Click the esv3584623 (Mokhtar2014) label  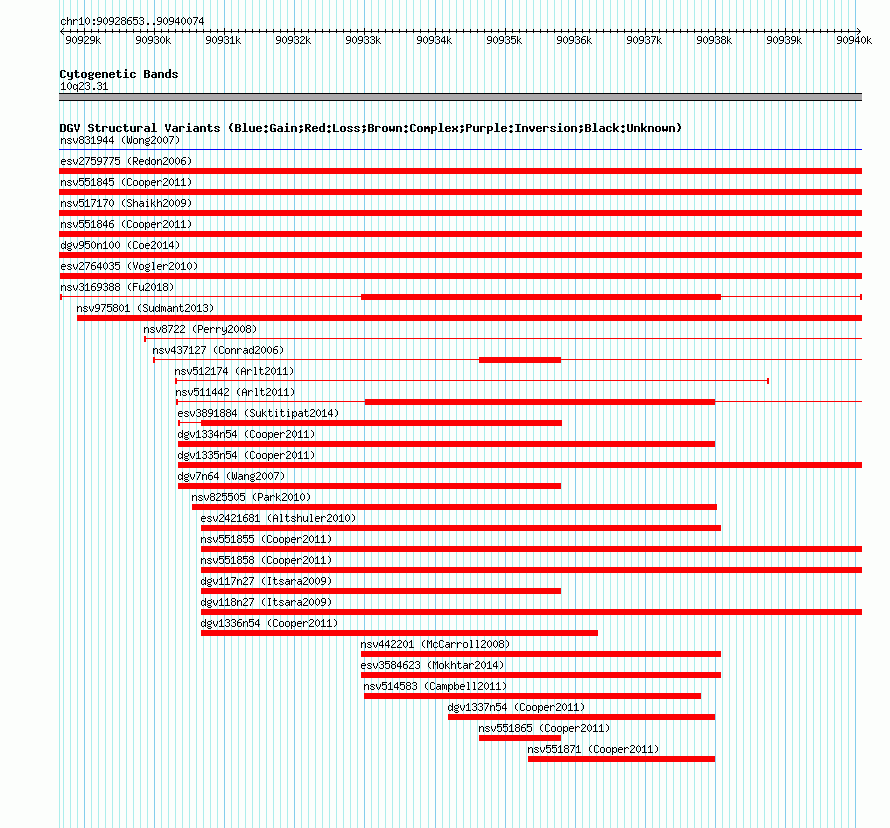coord(432,665)
